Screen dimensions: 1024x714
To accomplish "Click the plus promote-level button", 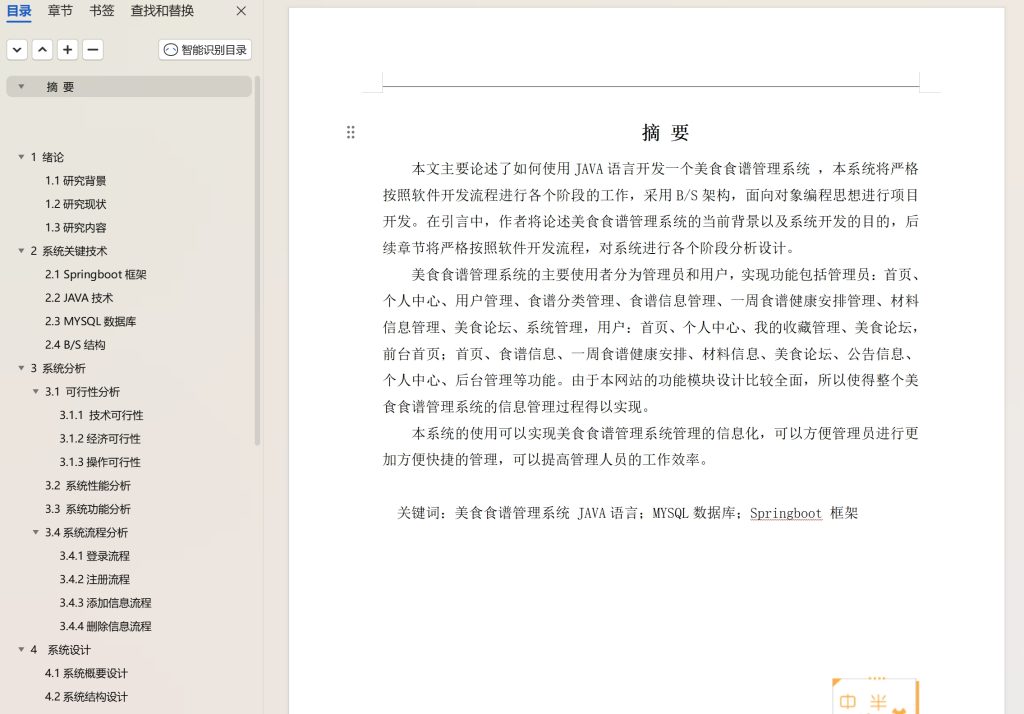I will click(67, 50).
